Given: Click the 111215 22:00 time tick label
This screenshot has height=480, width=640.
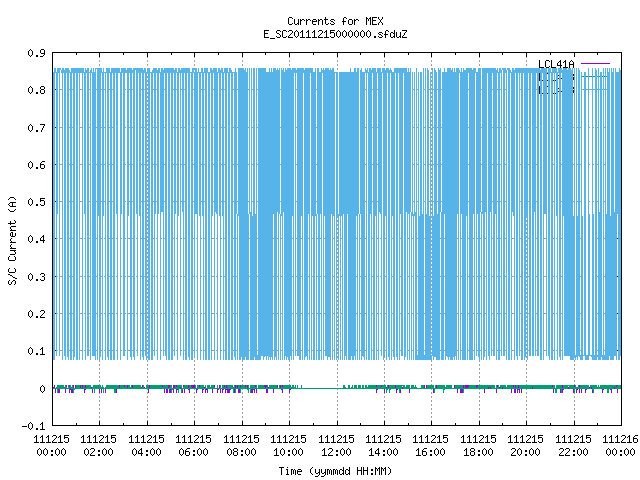Looking at the screenshot, I should [573, 446].
